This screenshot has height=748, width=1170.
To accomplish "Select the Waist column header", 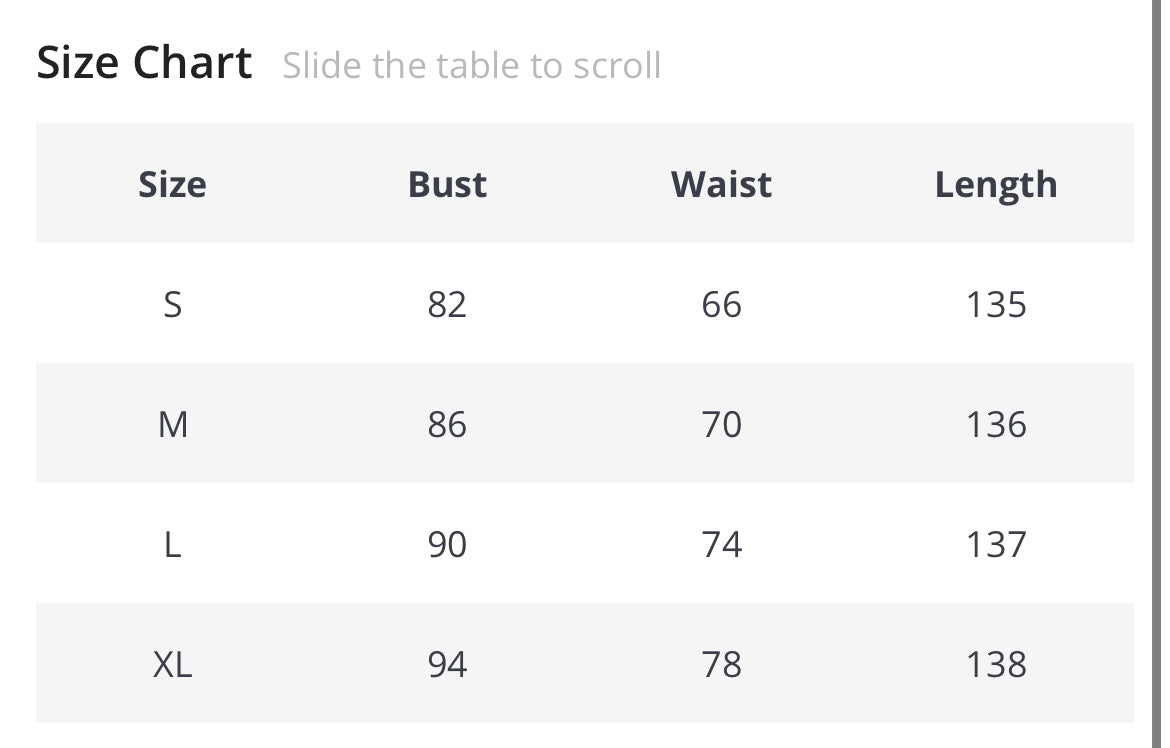I will [x=721, y=184].
